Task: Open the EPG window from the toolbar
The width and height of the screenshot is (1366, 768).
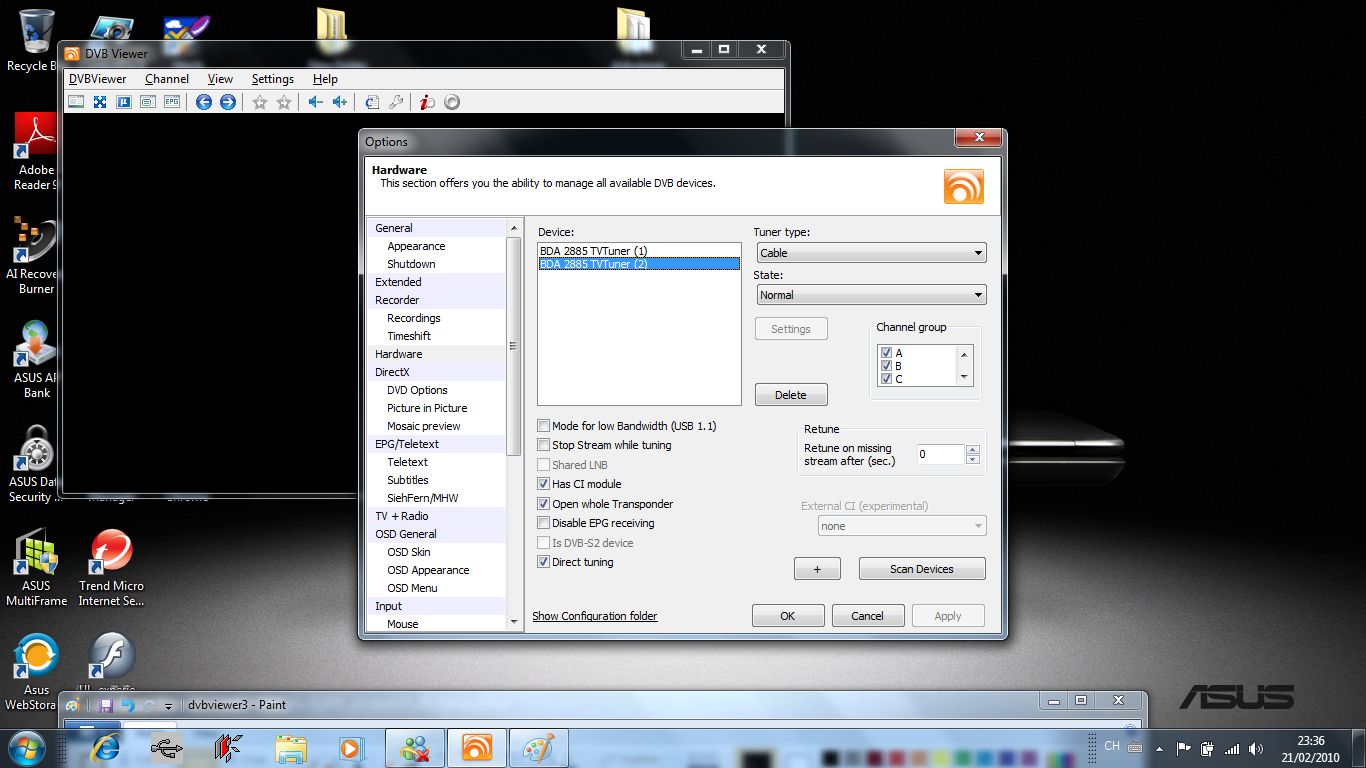Action: (x=172, y=102)
